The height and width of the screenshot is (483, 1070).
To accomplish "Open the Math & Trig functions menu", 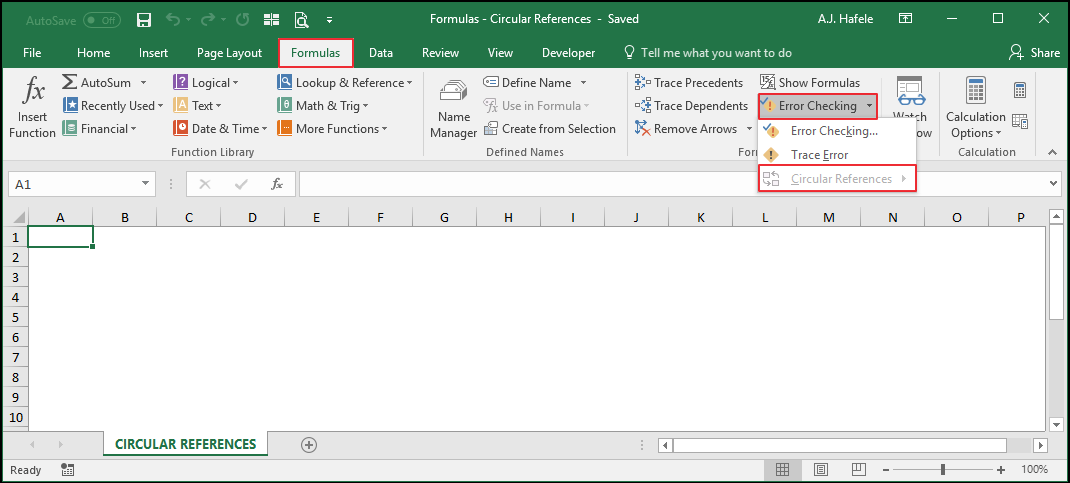I will point(323,106).
